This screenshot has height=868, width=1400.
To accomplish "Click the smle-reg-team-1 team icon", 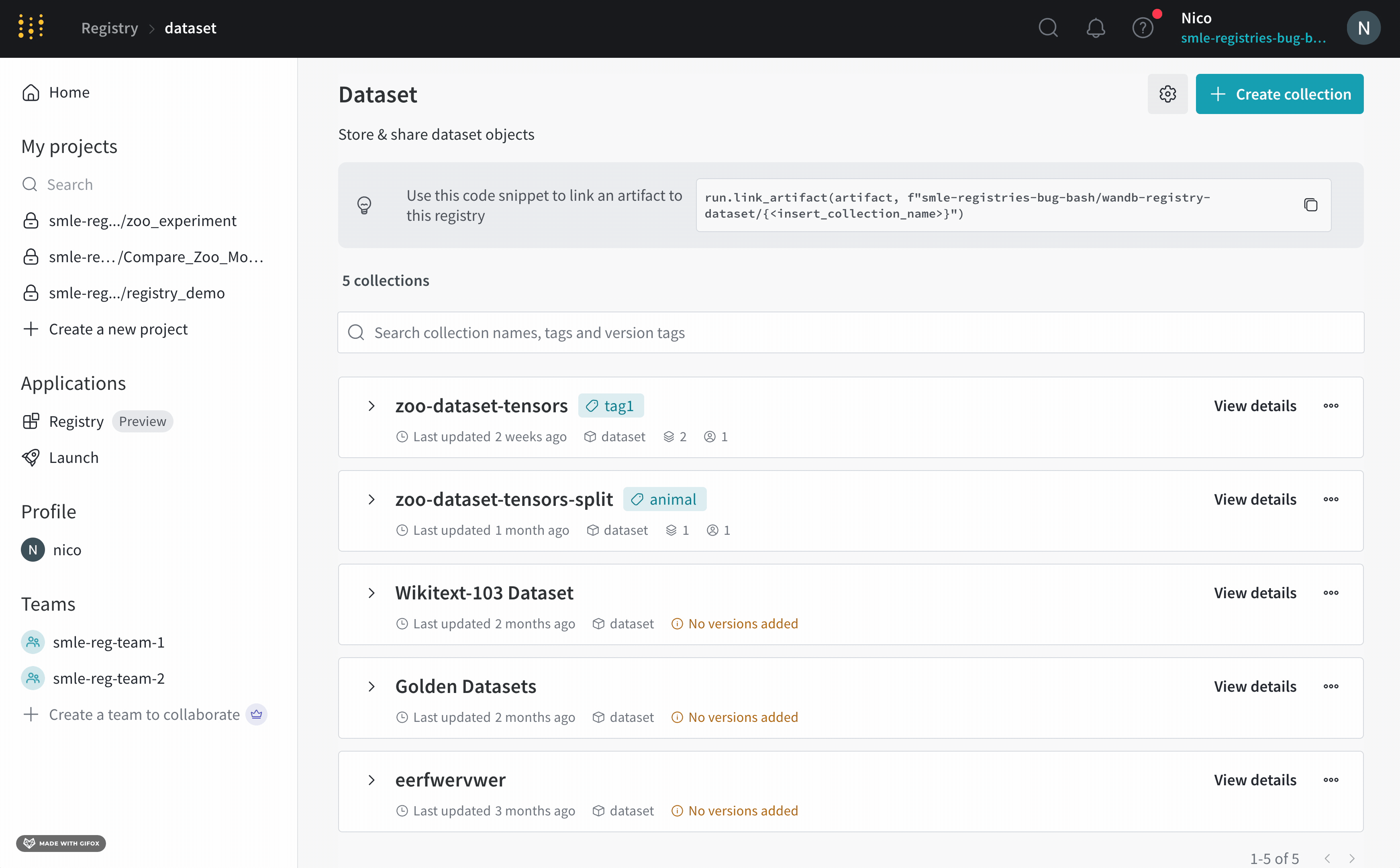I will pos(32,642).
